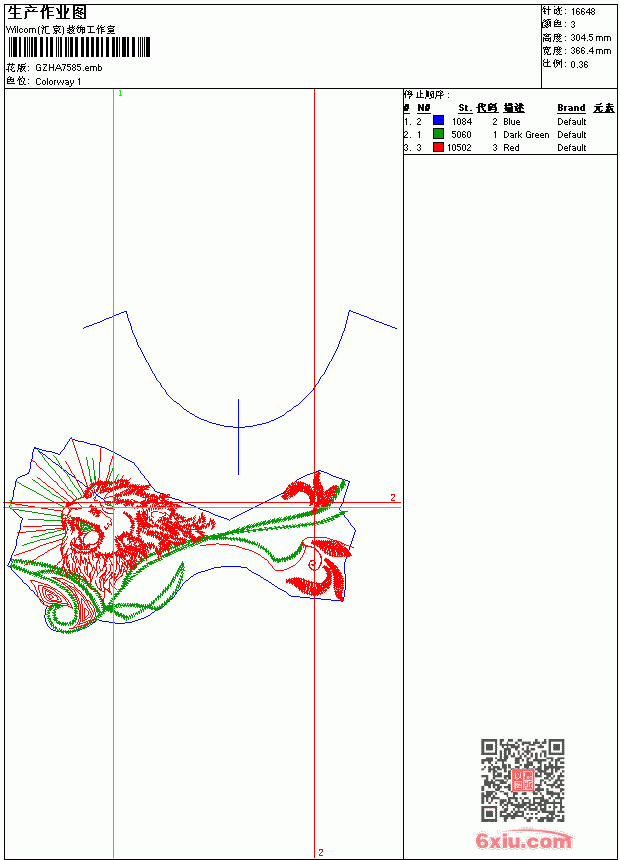The image size is (620, 860).
Task: Click the red color swatch
Action: coord(438,147)
